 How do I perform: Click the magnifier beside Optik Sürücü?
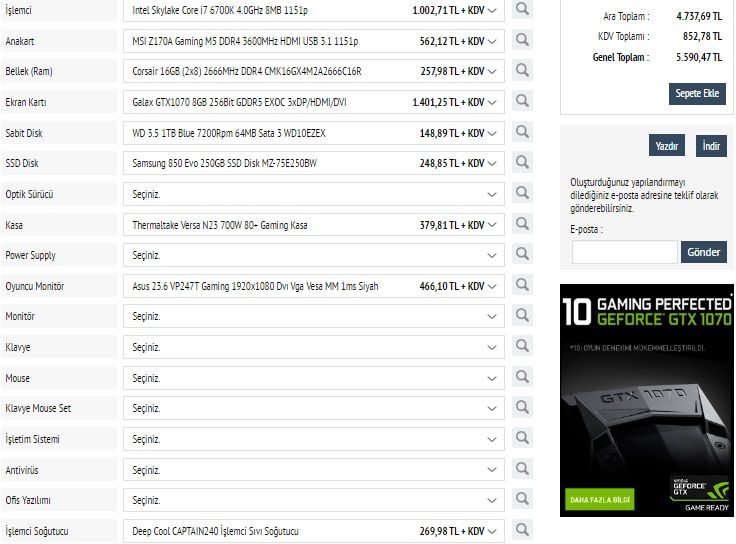(522, 193)
